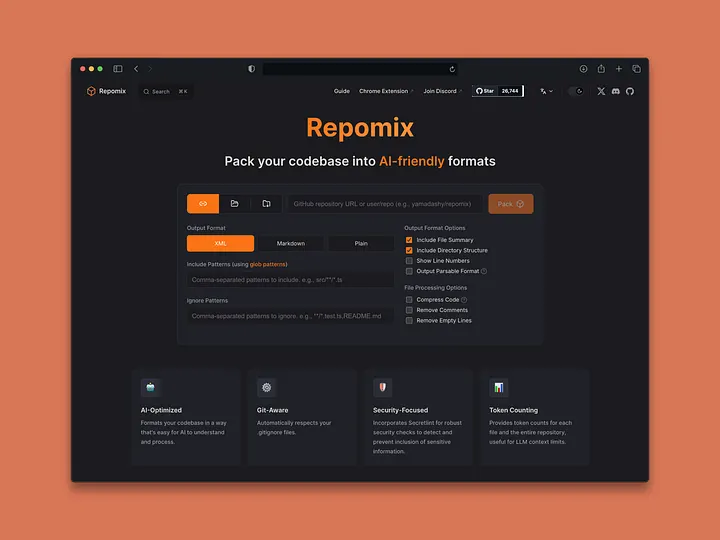Enable Show Line Numbers
Viewport: 720px width, 540px height.
pyautogui.click(x=409, y=261)
